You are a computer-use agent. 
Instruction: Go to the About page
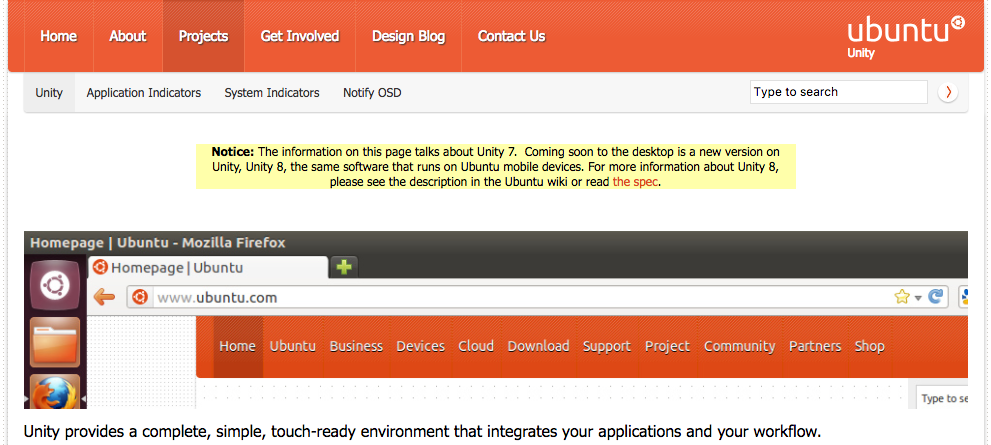coord(128,36)
